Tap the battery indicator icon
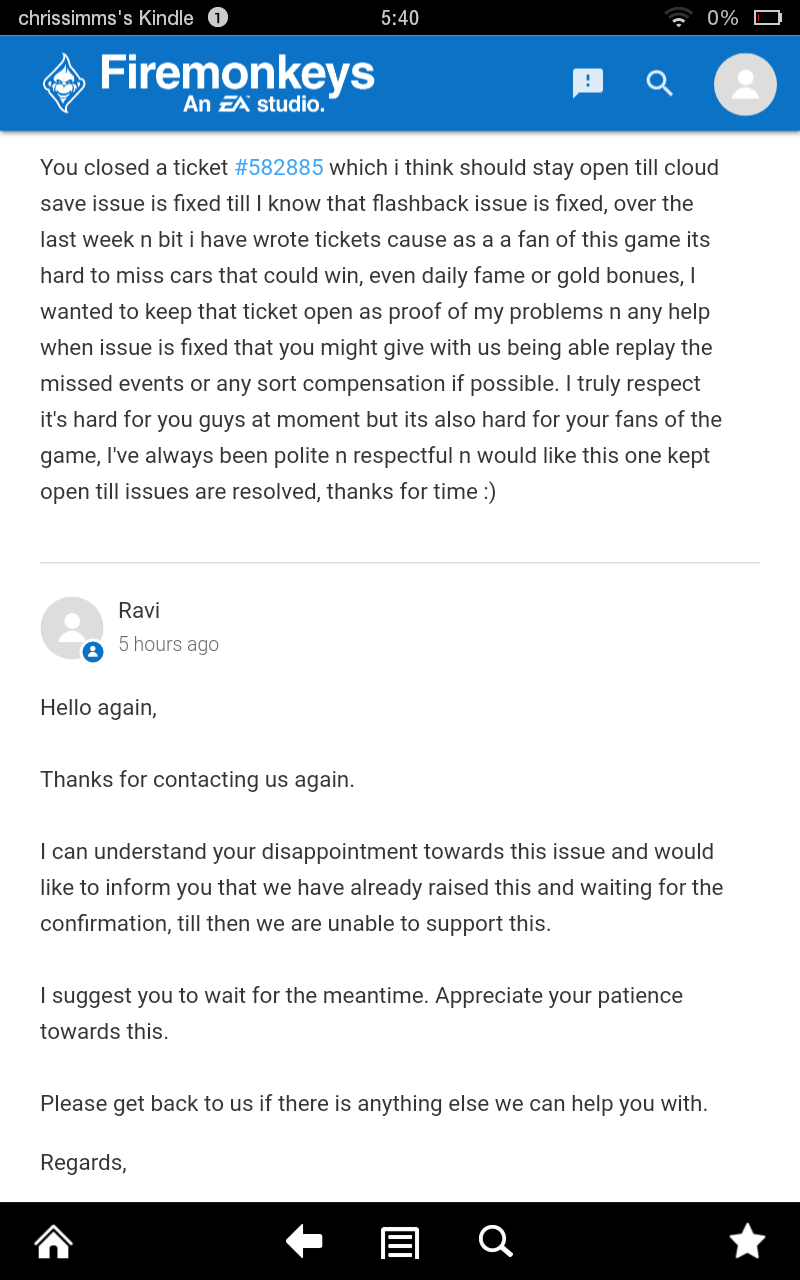This screenshot has height=1280, width=800. point(767,17)
